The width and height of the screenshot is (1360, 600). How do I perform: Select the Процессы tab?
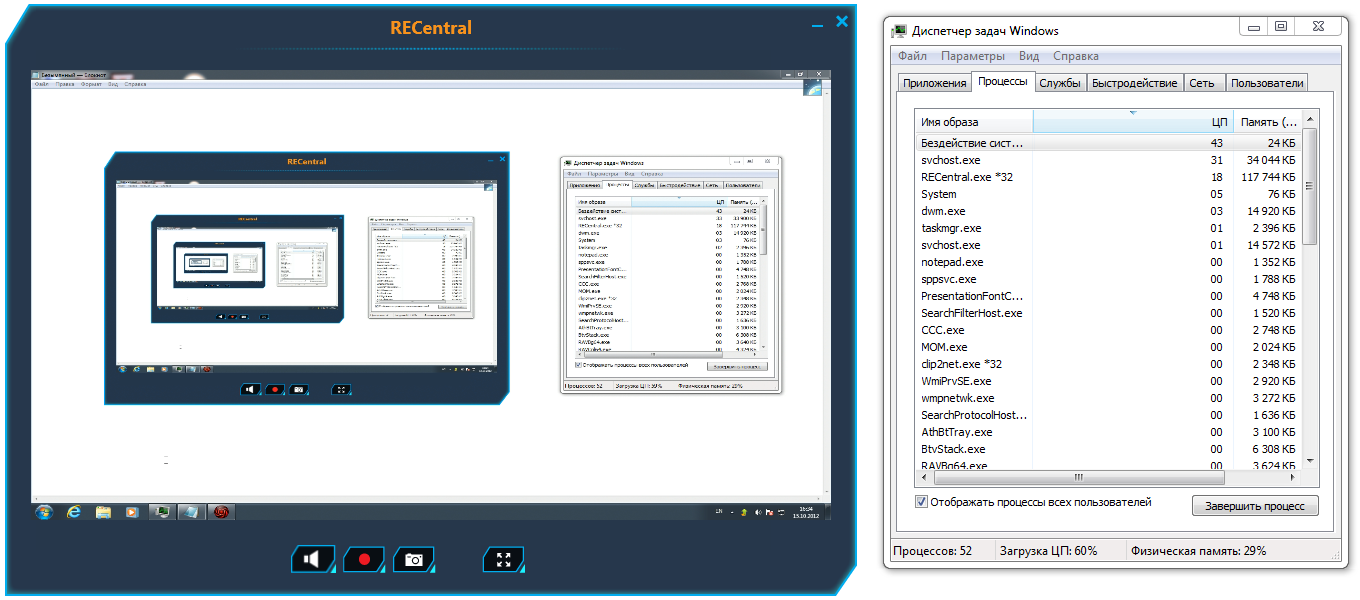(1003, 82)
